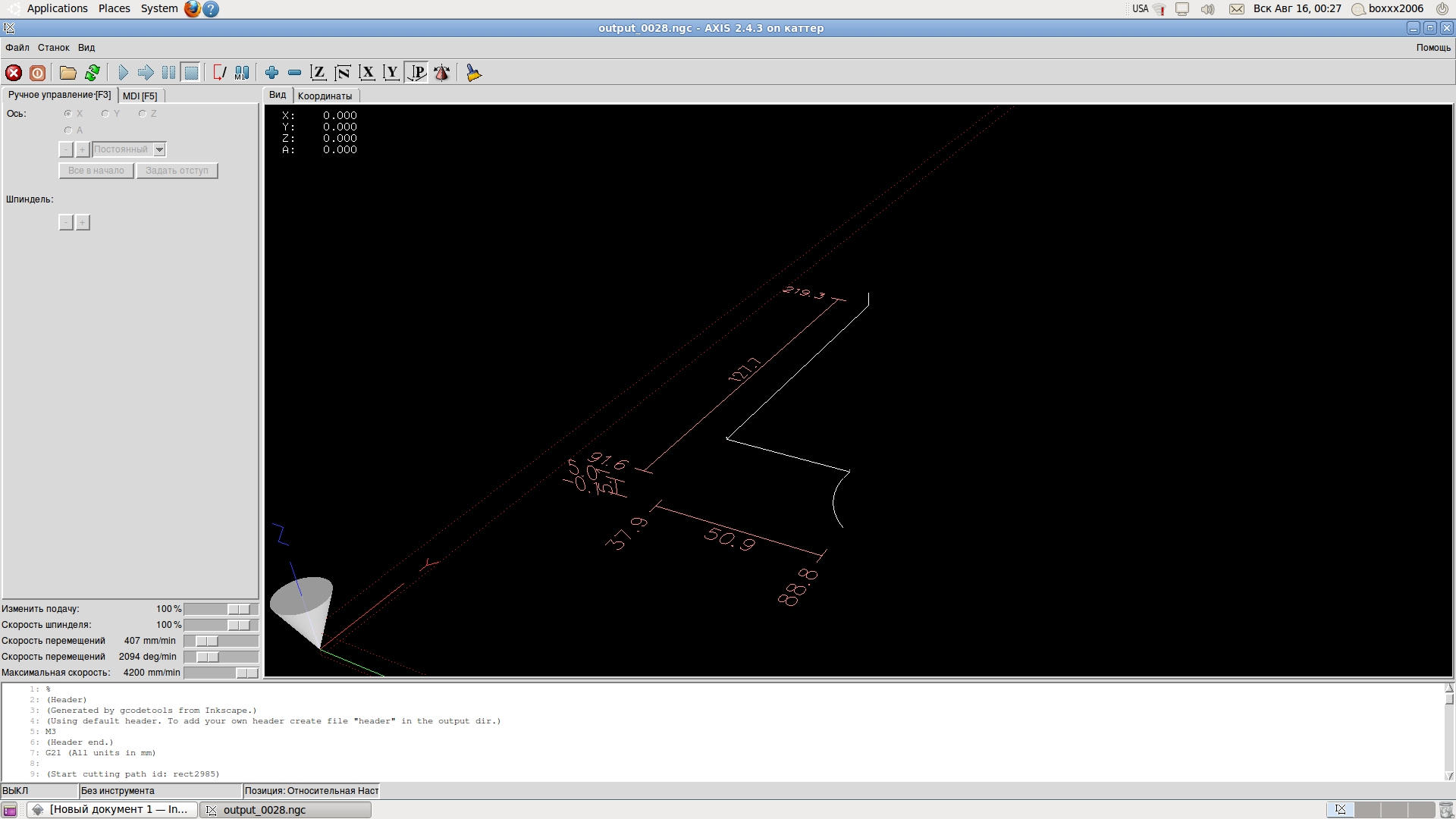Select the perspective P view
The width and height of the screenshot is (1456, 819).
pyautogui.click(x=417, y=73)
